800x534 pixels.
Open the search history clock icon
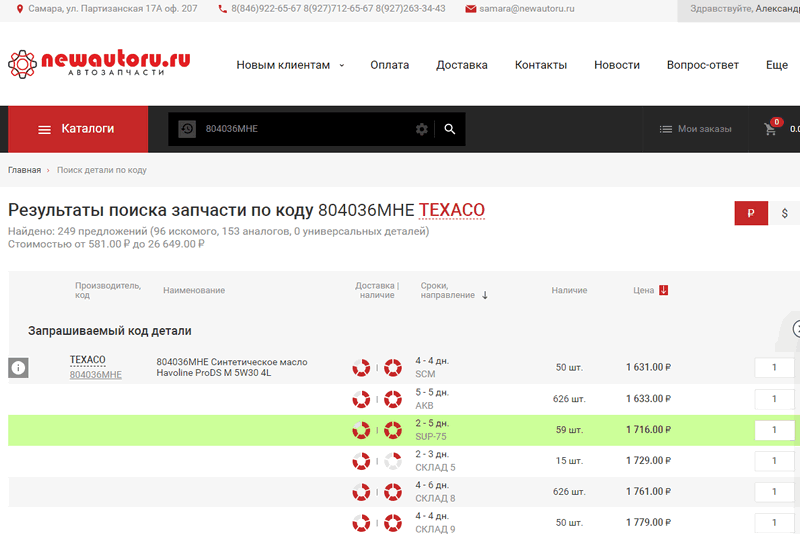coord(187,129)
